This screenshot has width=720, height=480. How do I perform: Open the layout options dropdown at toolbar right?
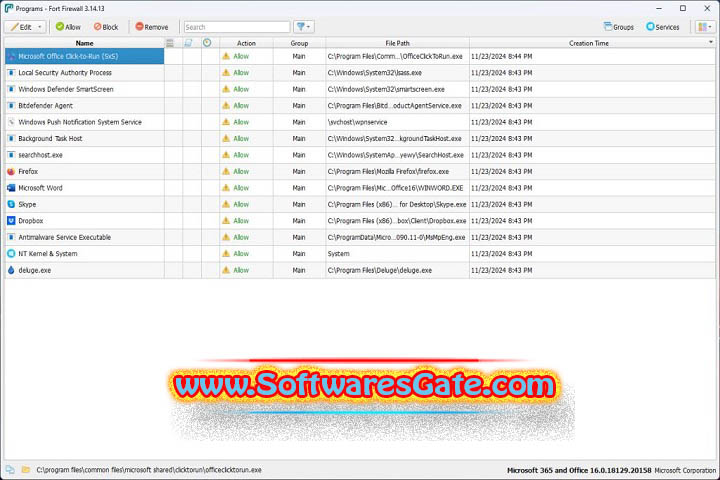pyautogui.click(x=705, y=27)
